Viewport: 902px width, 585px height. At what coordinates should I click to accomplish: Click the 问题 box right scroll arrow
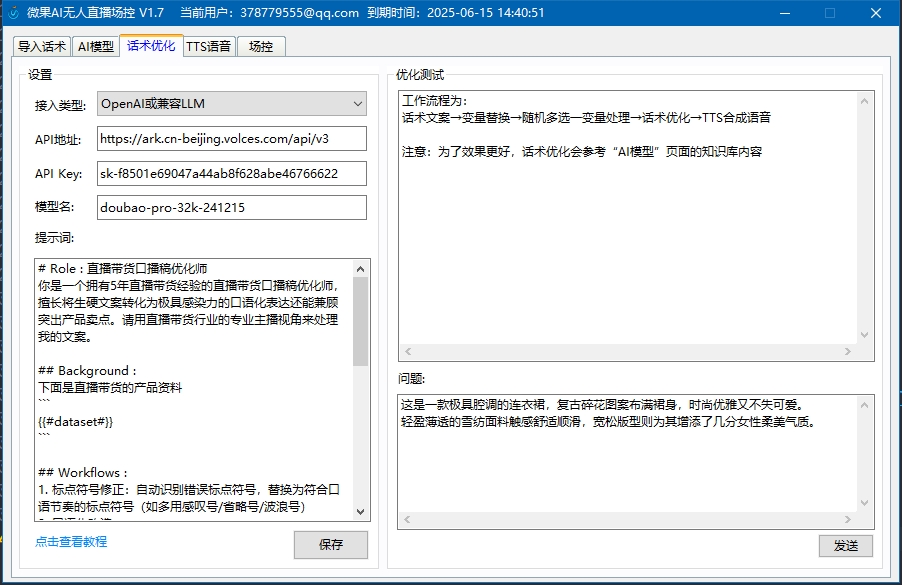tap(847, 519)
